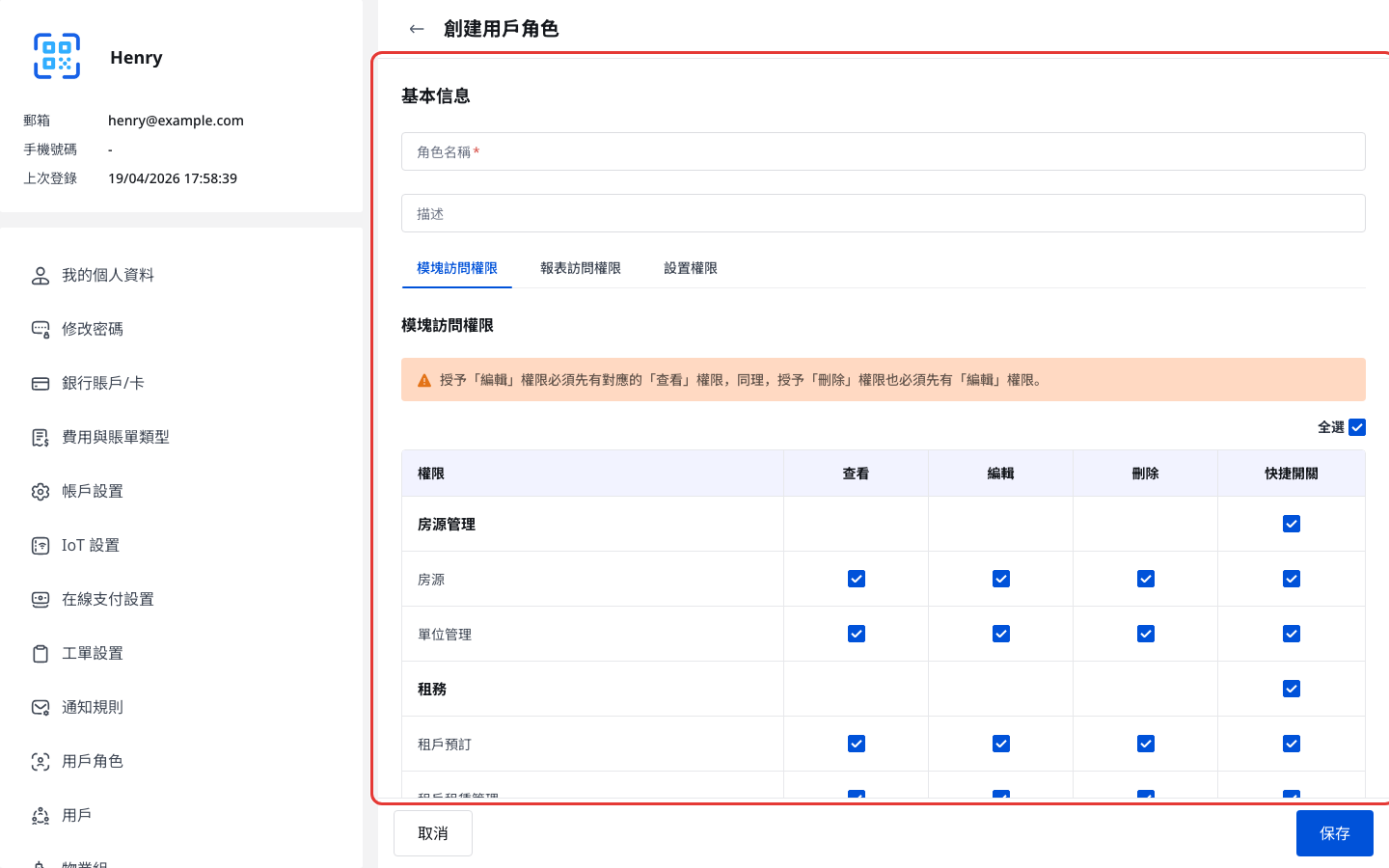Uncheck 單位管理 快捷開關 checkbox
This screenshot has height=868, width=1389.
click(x=1292, y=634)
